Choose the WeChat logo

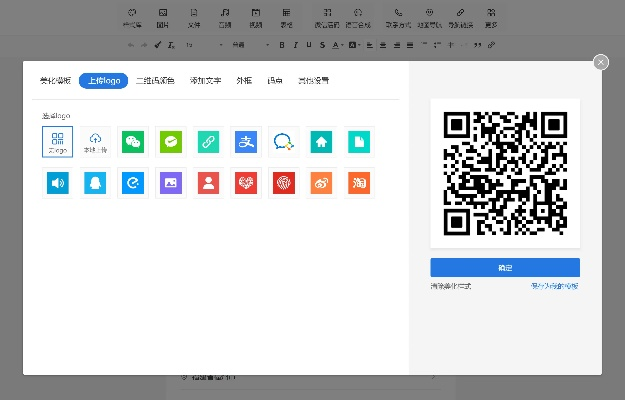tap(133, 142)
